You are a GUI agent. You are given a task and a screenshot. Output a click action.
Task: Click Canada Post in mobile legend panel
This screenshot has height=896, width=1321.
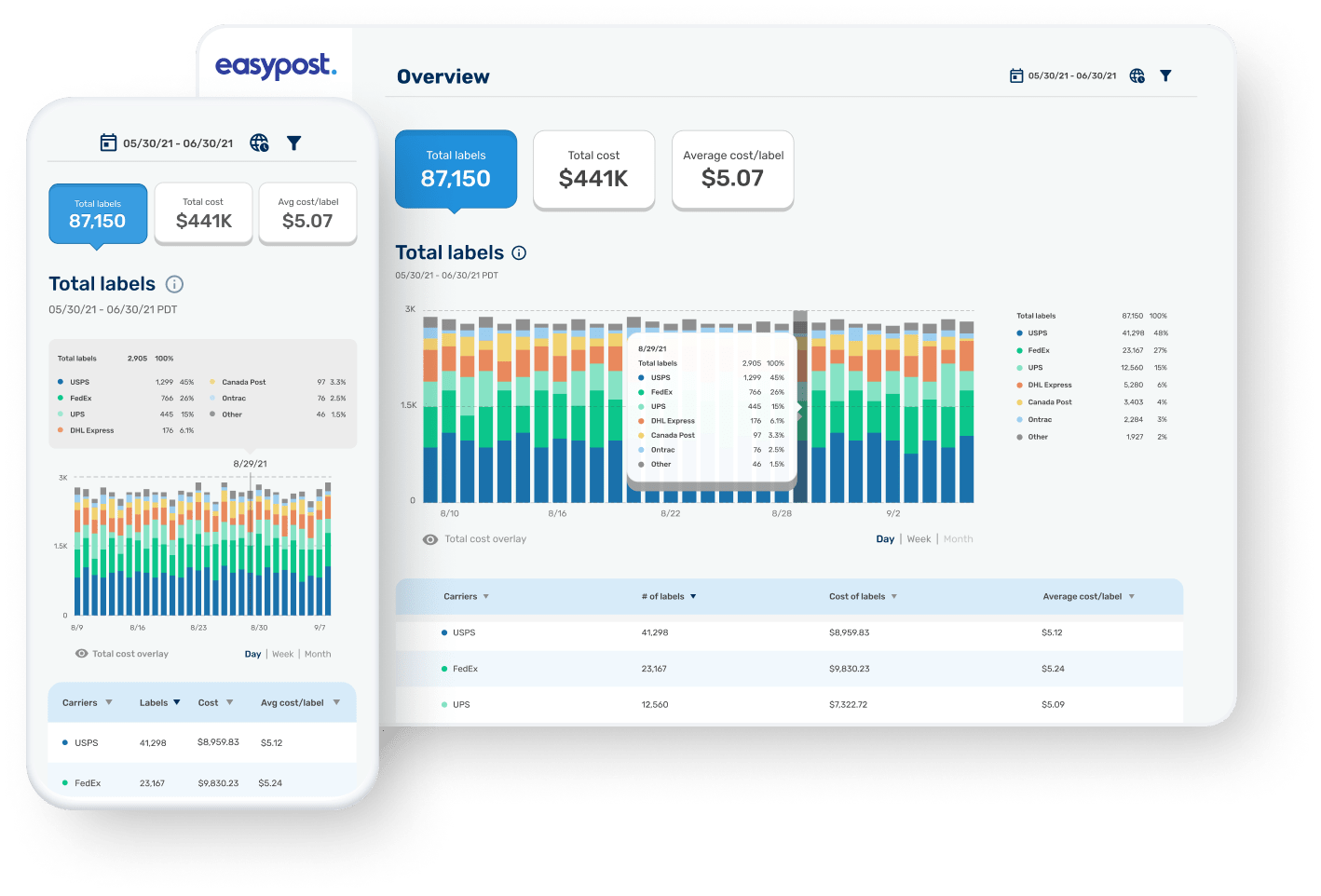point(278,383)
